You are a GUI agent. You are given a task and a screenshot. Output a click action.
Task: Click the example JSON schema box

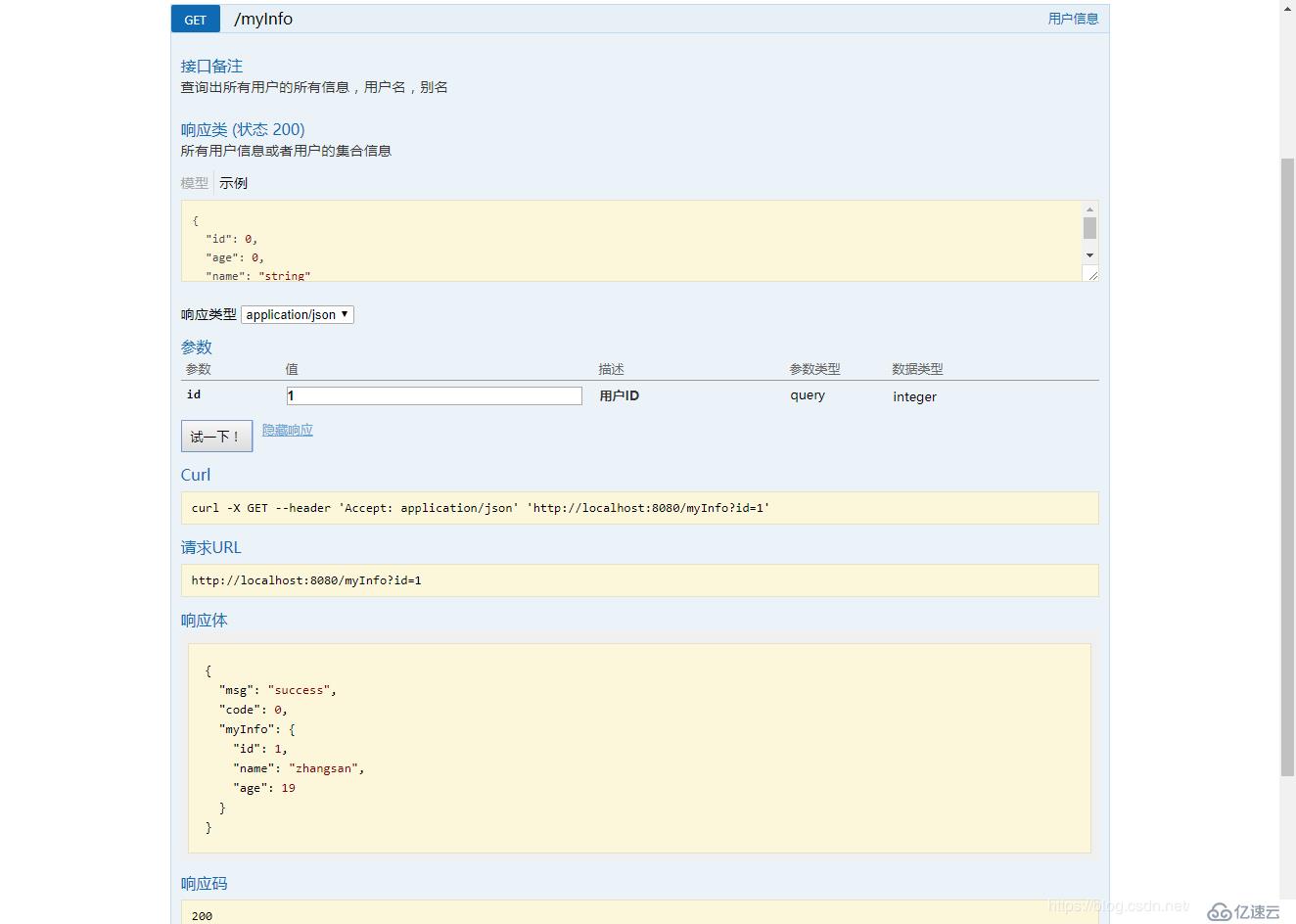click(x=631, y=241)
